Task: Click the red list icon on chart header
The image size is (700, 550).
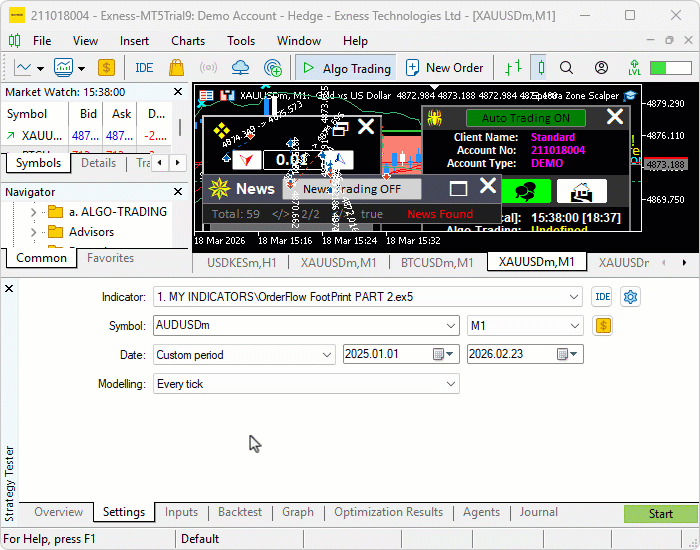Action: point(206,96)
